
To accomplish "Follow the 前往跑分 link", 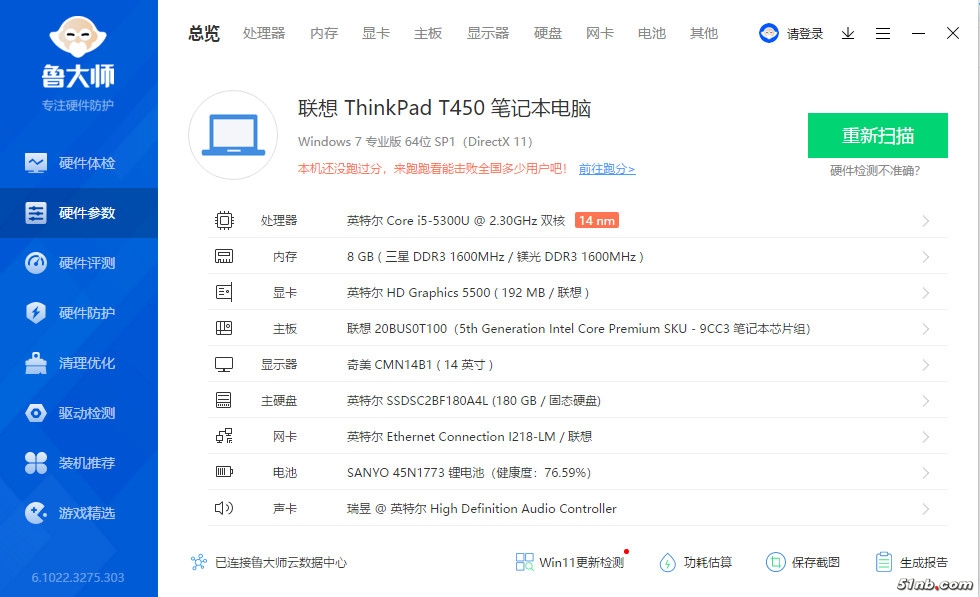I will point(606,169).
